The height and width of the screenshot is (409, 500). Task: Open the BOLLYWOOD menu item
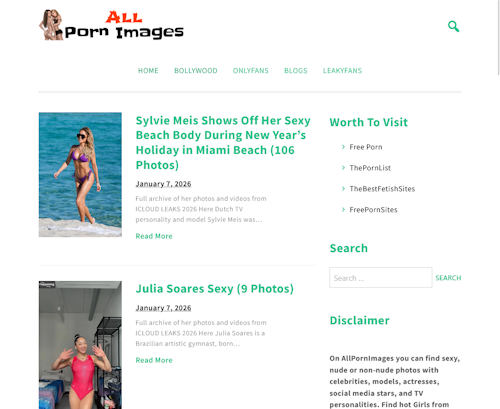196,71
